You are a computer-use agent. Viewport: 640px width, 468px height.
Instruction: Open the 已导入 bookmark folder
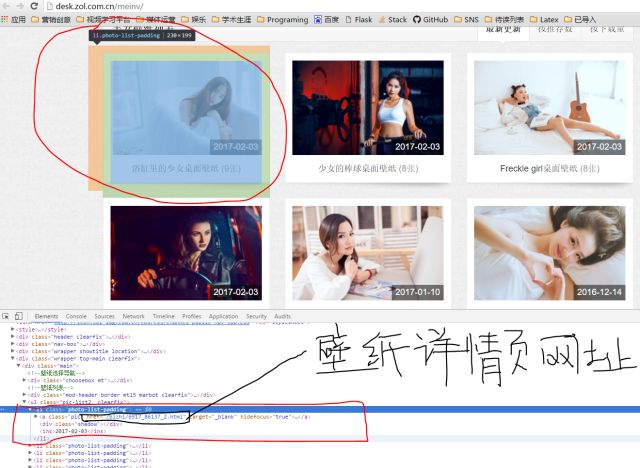point(580,20)
